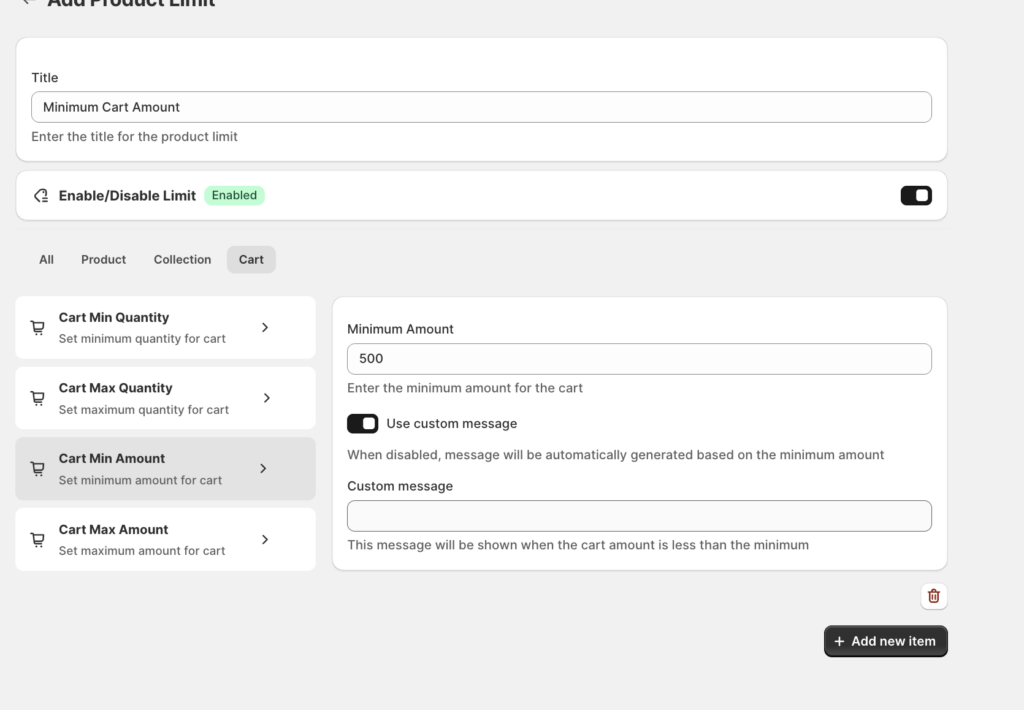Click the 'Use custom message' label
This screenshot has height=710, width=1024.
click(452, 423)
